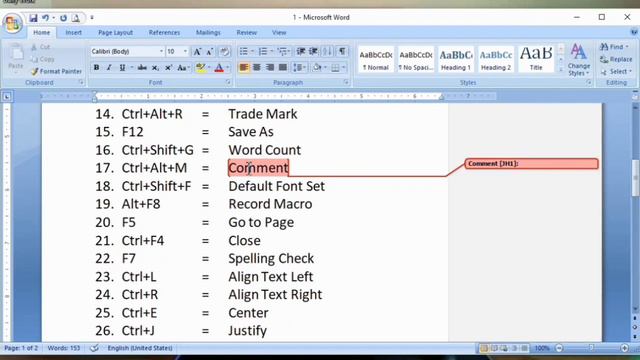
Task: Click the Borders icon
Action: tap(335, 68)
